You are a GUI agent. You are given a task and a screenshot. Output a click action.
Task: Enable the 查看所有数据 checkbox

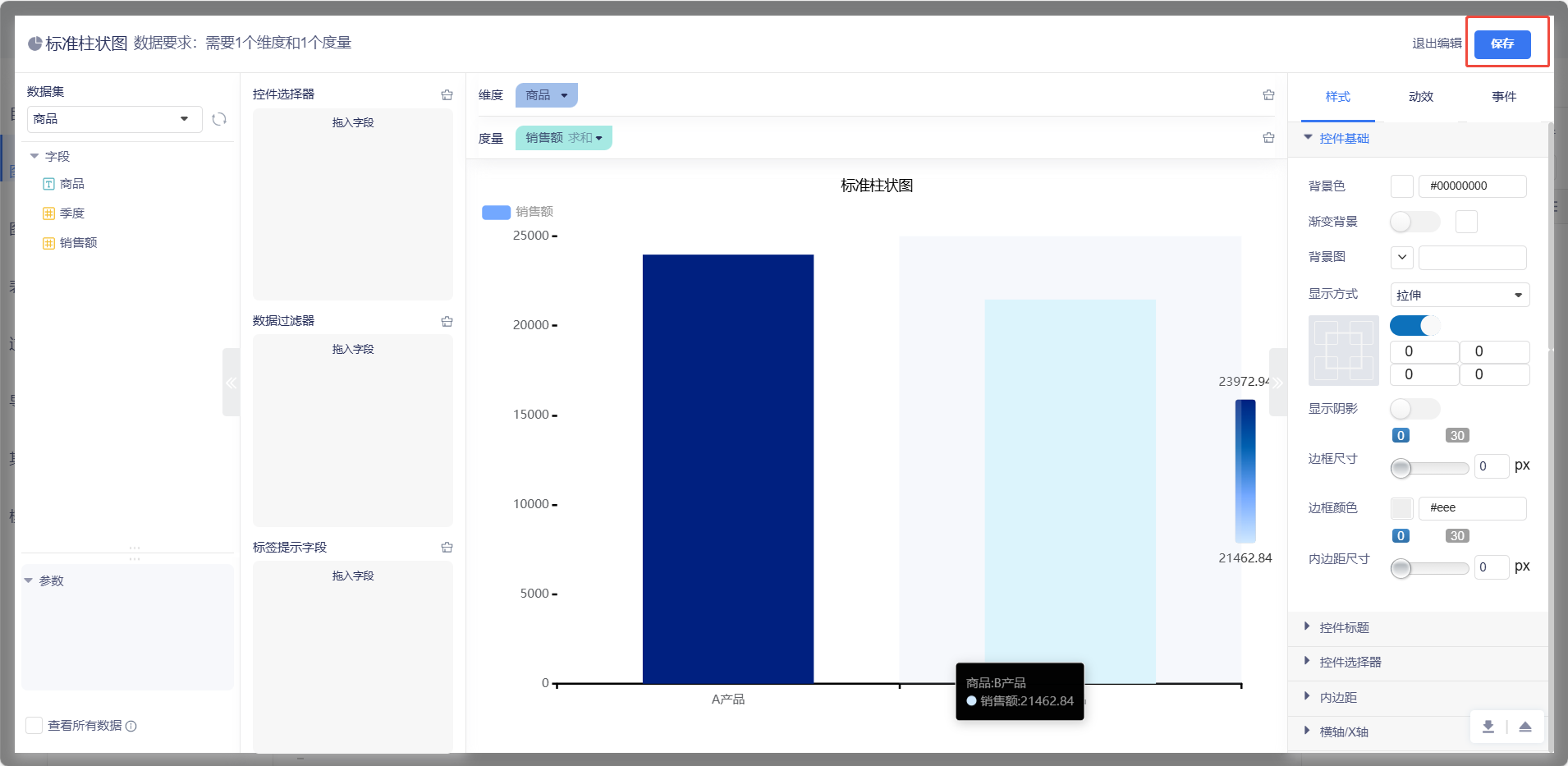[34, 726]
